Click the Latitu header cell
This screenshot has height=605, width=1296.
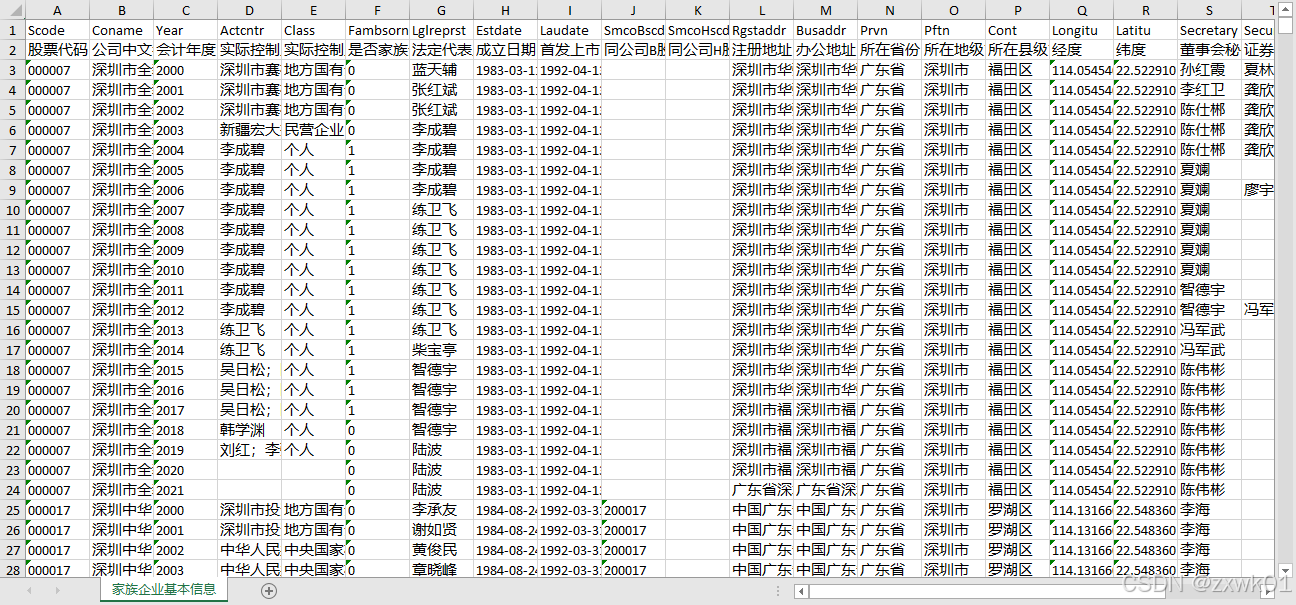[1145, 30]
